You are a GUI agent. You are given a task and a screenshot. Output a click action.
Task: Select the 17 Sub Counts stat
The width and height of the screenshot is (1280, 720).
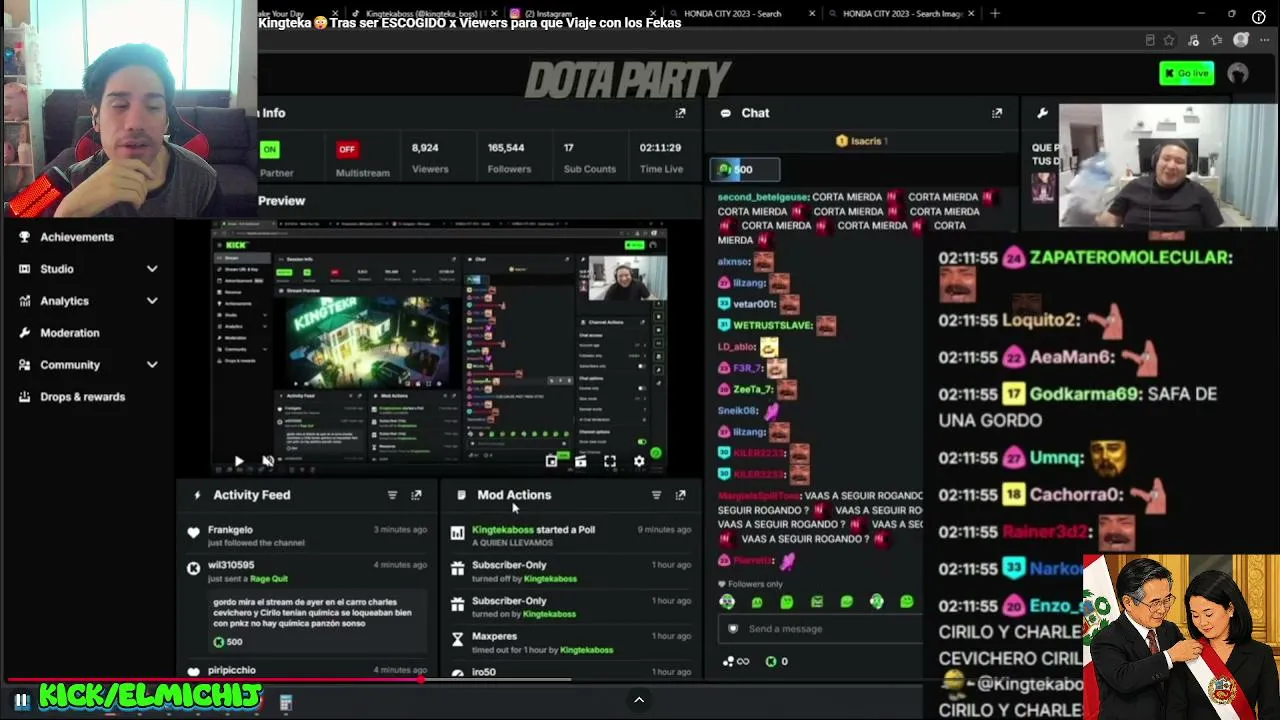coord(589,158)
